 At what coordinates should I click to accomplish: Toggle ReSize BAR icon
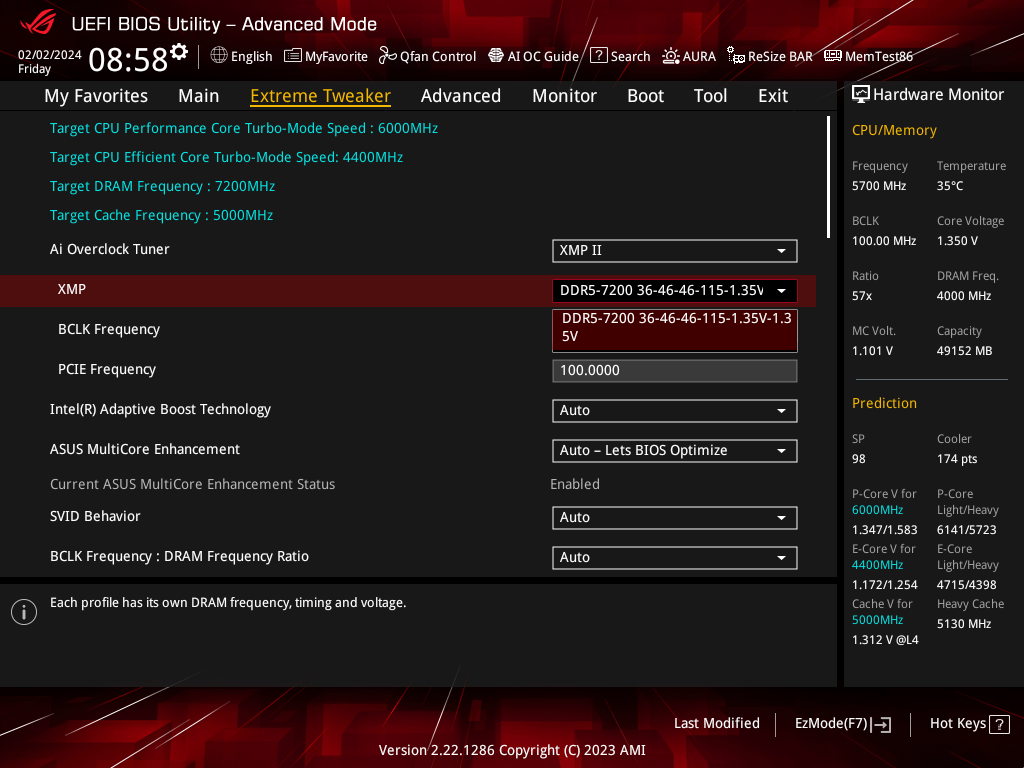736,56
